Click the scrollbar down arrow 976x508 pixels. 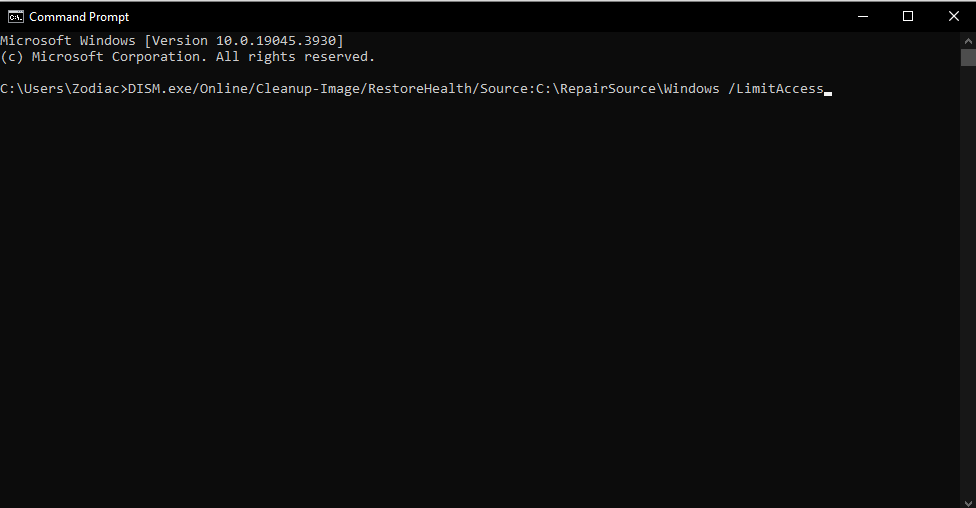(967, 499)
